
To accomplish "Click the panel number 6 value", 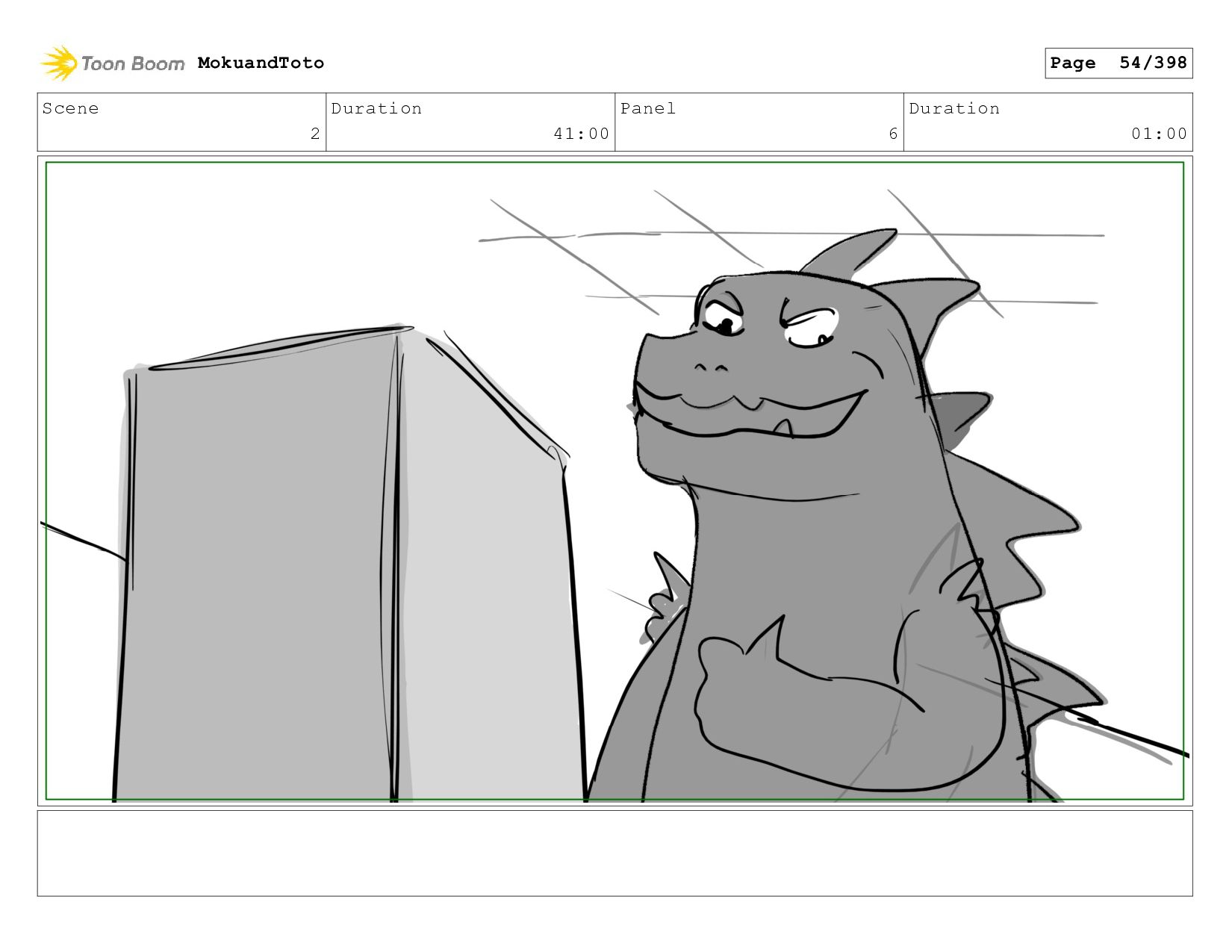I will [x=893, y=134].
